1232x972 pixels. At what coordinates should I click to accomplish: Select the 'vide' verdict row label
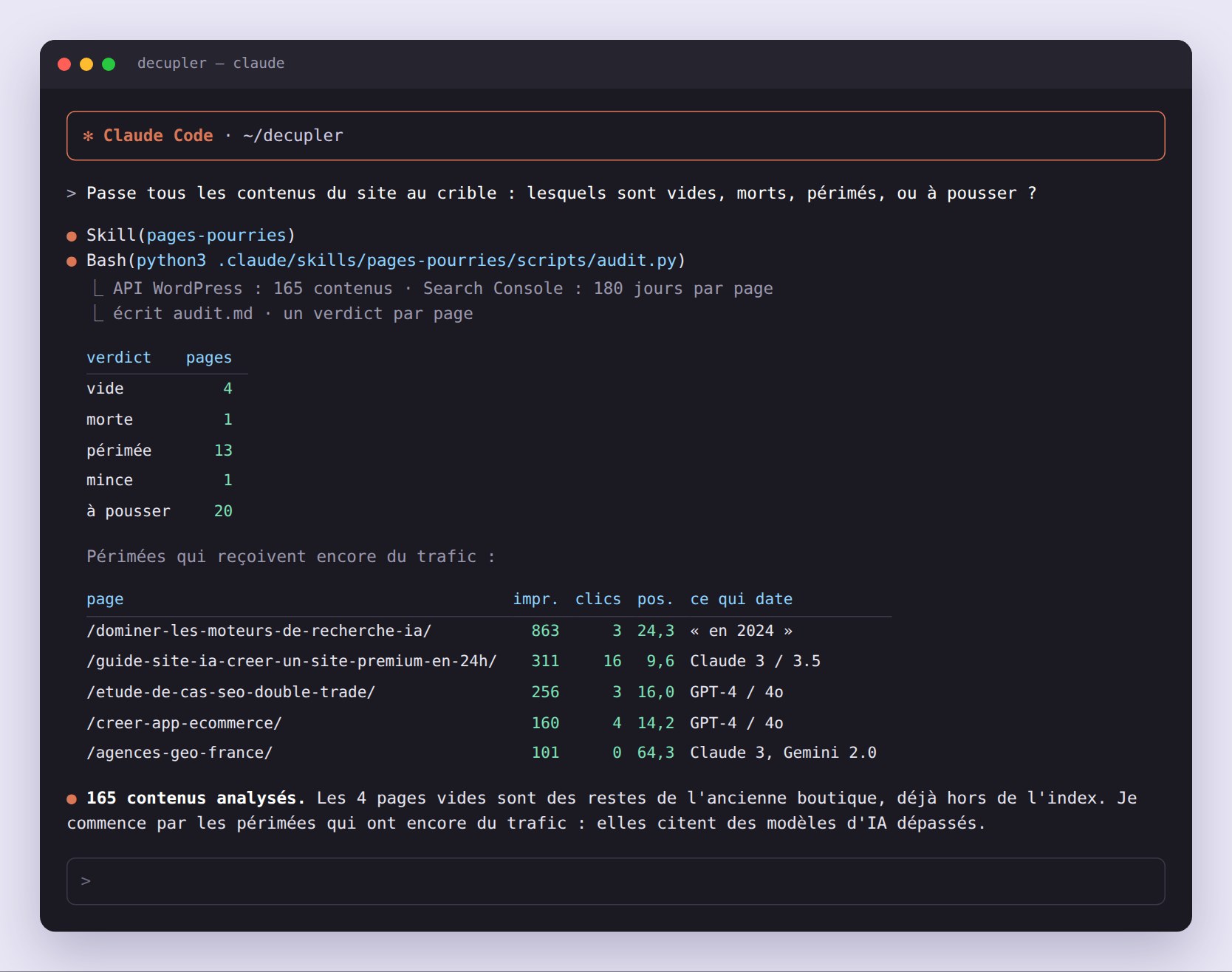click(105, 389)
